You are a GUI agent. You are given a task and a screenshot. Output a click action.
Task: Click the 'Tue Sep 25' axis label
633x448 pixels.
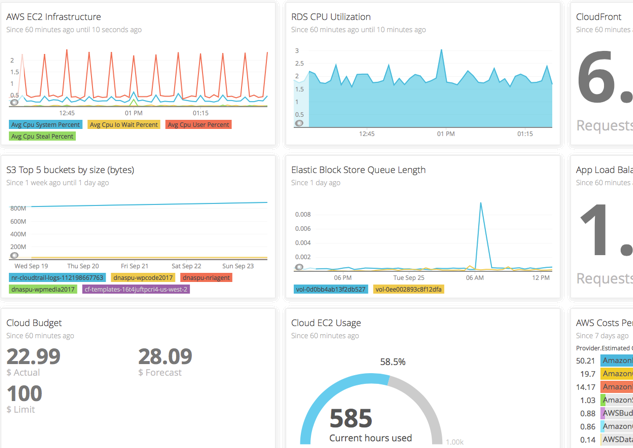tap(409, 278)
